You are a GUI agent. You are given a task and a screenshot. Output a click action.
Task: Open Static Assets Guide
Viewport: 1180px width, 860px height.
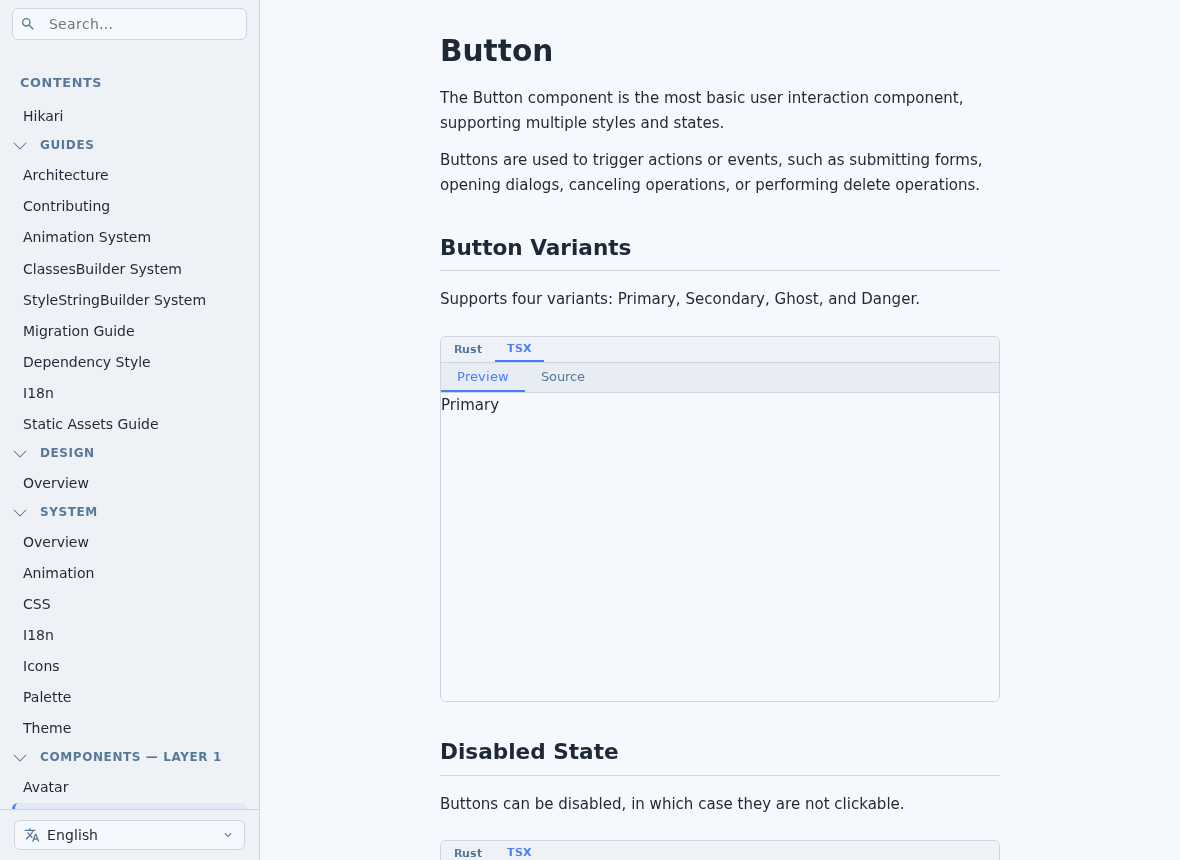click(90, 424)
